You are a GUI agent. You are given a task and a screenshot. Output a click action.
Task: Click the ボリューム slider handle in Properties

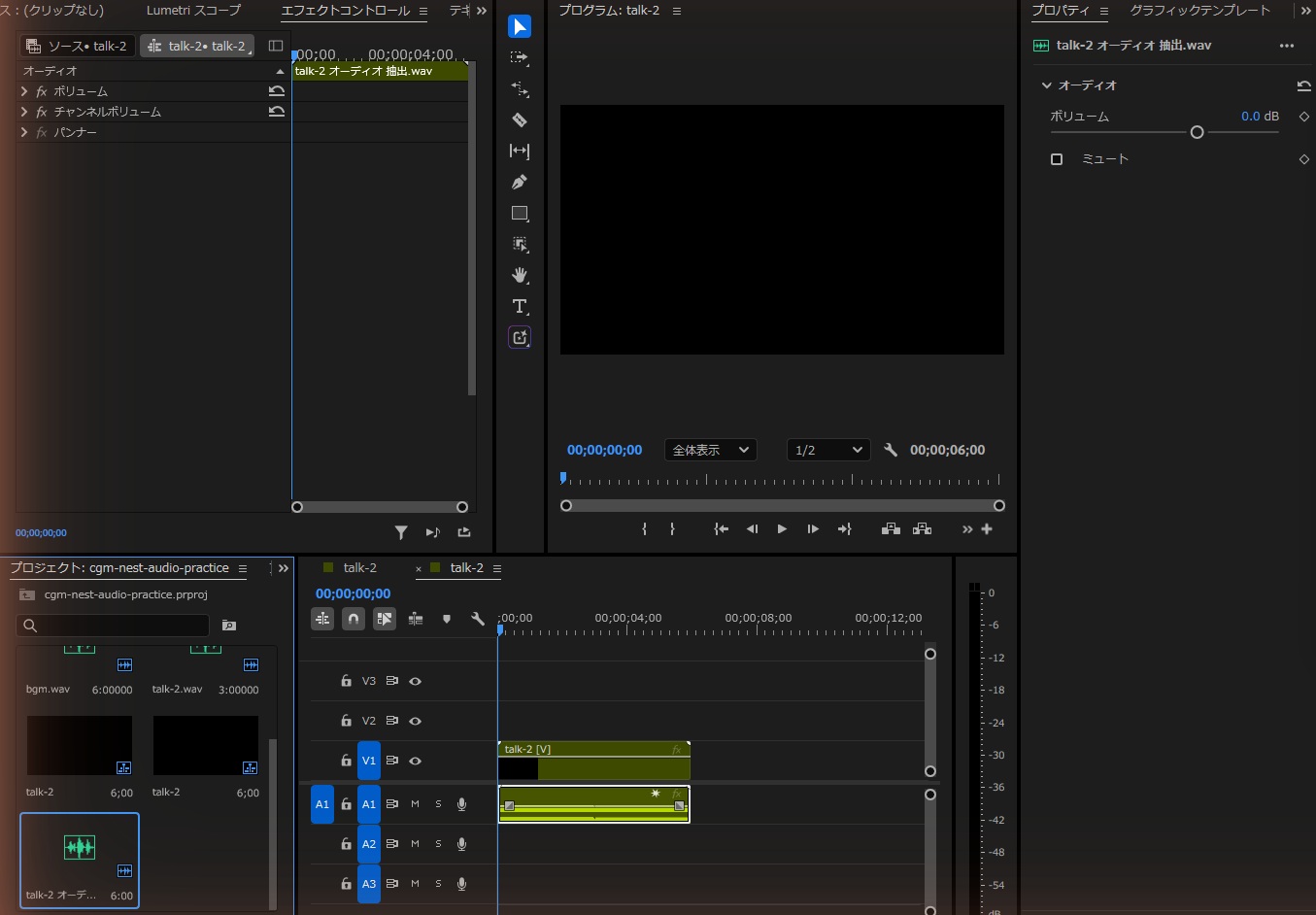(1197, 132)
